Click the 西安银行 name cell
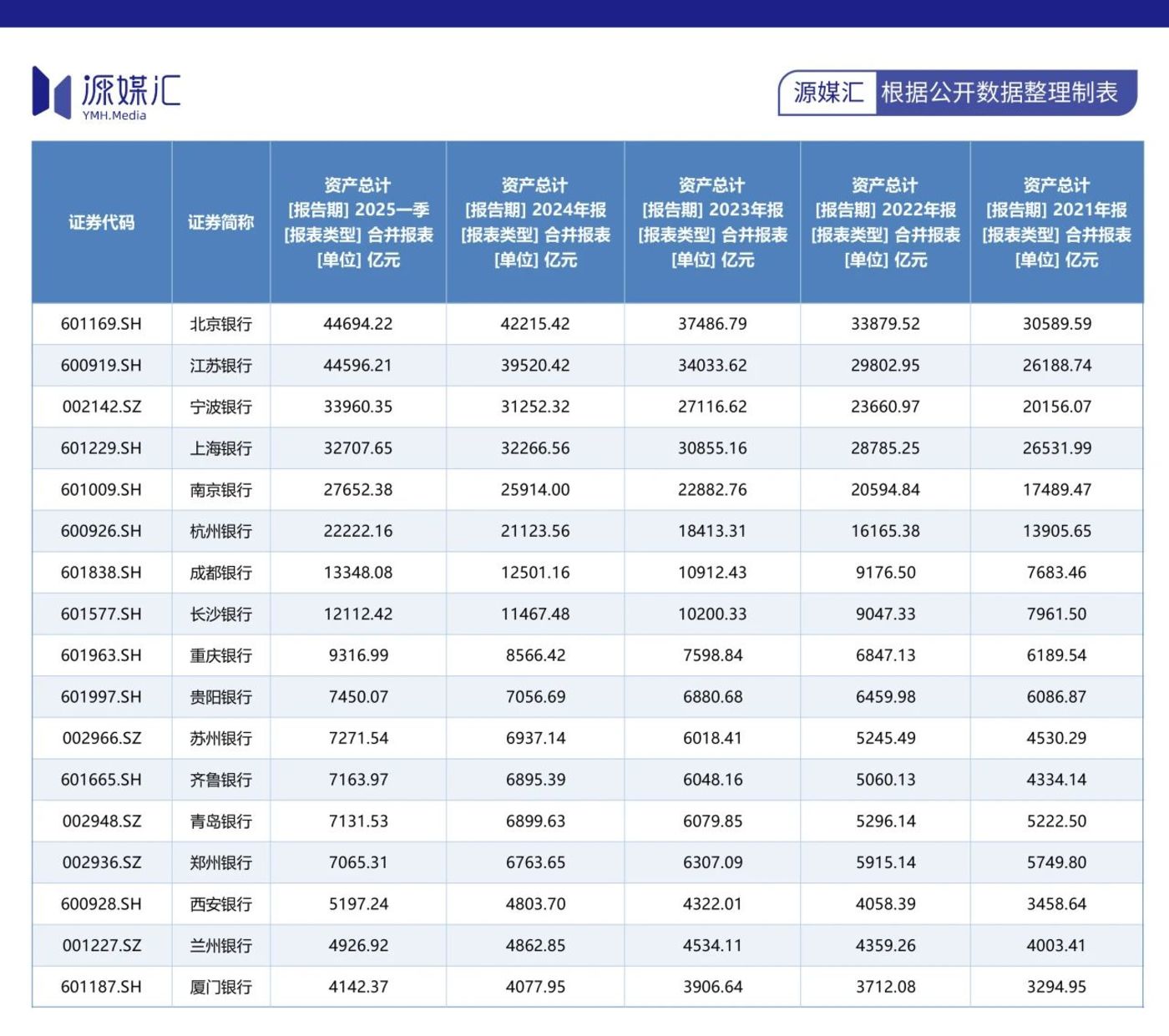1169x1036 pixels. (x=220, y=904)
